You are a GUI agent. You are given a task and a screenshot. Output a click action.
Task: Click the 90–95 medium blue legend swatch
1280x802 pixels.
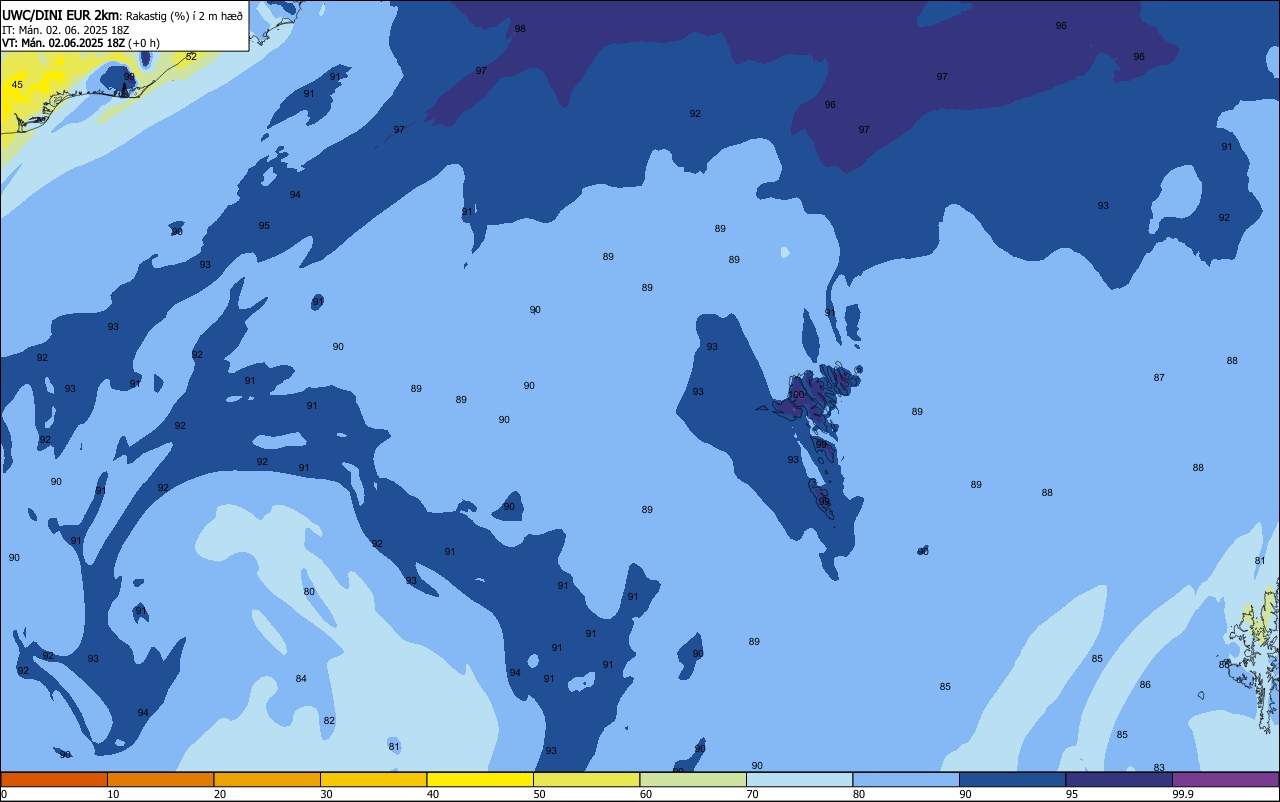1012,779
